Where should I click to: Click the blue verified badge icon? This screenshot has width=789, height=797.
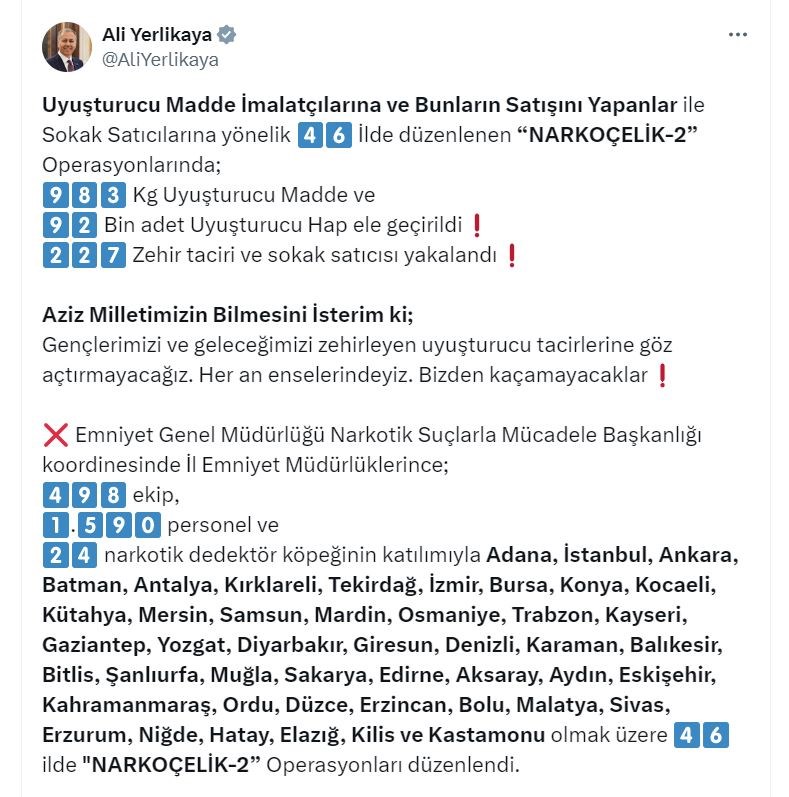tap(226, 35)
